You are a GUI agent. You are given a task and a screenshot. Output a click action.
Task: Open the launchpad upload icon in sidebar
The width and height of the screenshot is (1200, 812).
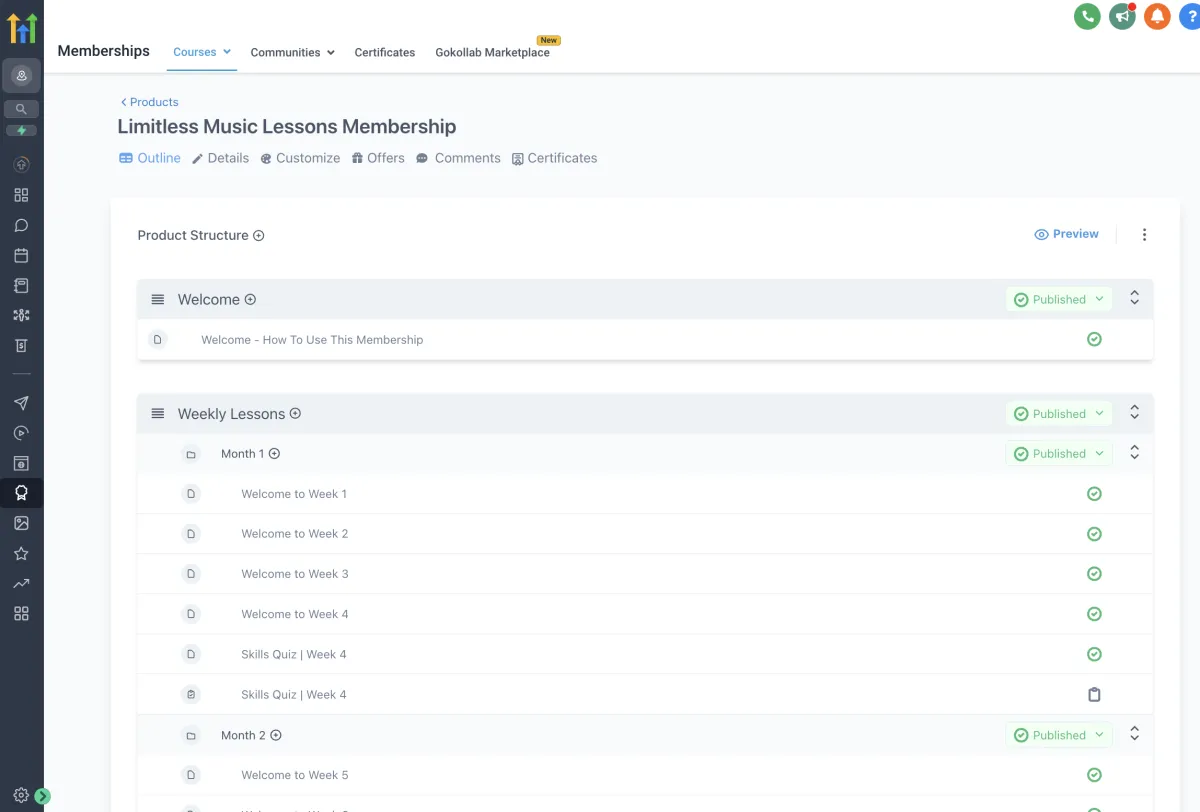22,165
